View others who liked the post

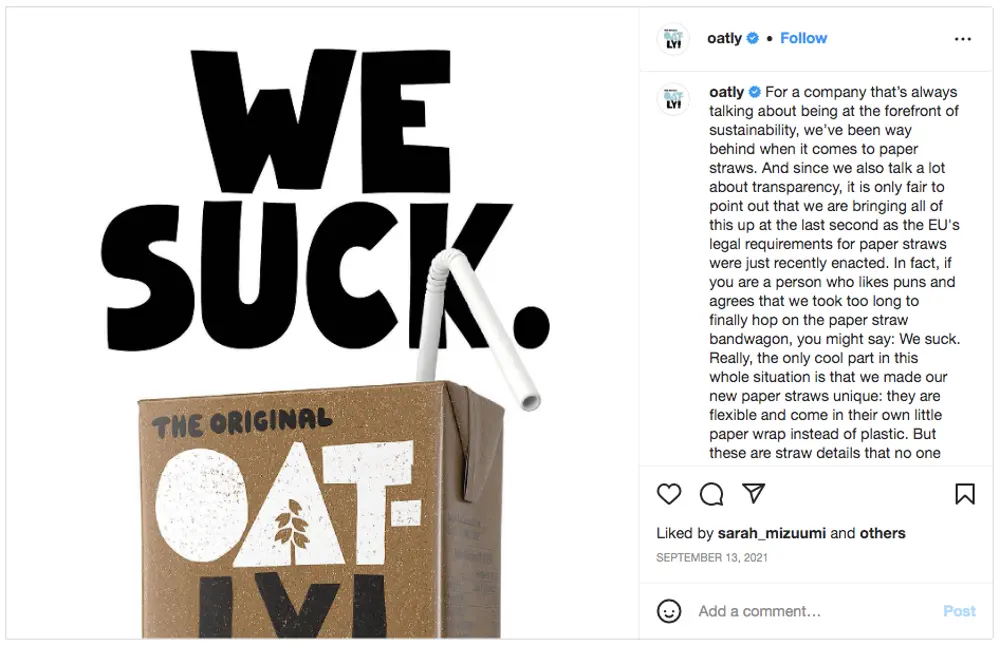click(x=883, y=533)
